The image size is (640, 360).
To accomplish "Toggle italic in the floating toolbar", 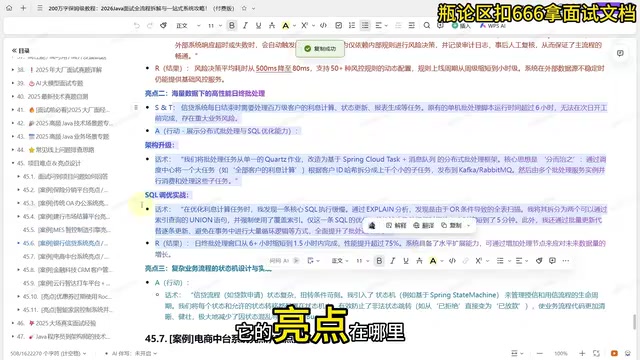I will (393, 260).
